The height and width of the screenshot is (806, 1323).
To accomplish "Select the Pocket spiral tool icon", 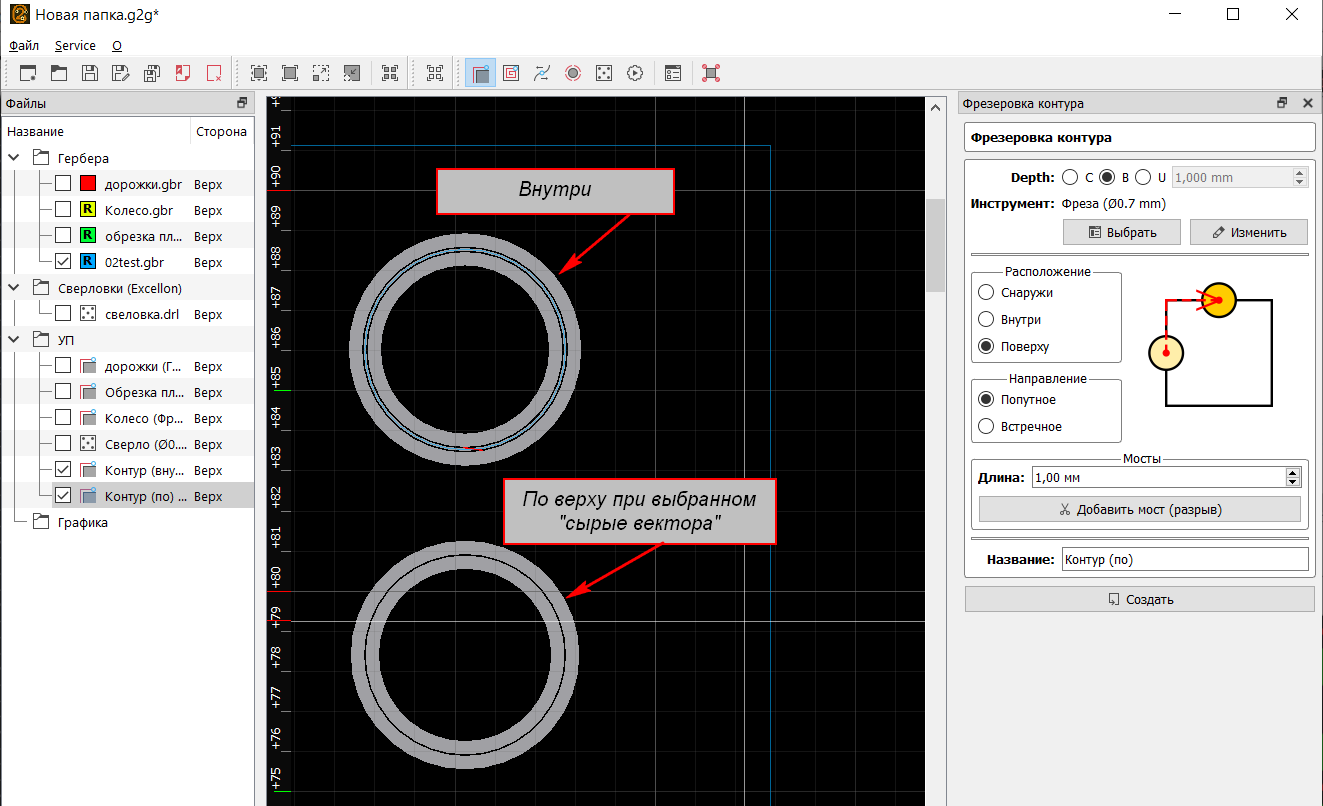I will click(x=511, y=73).
